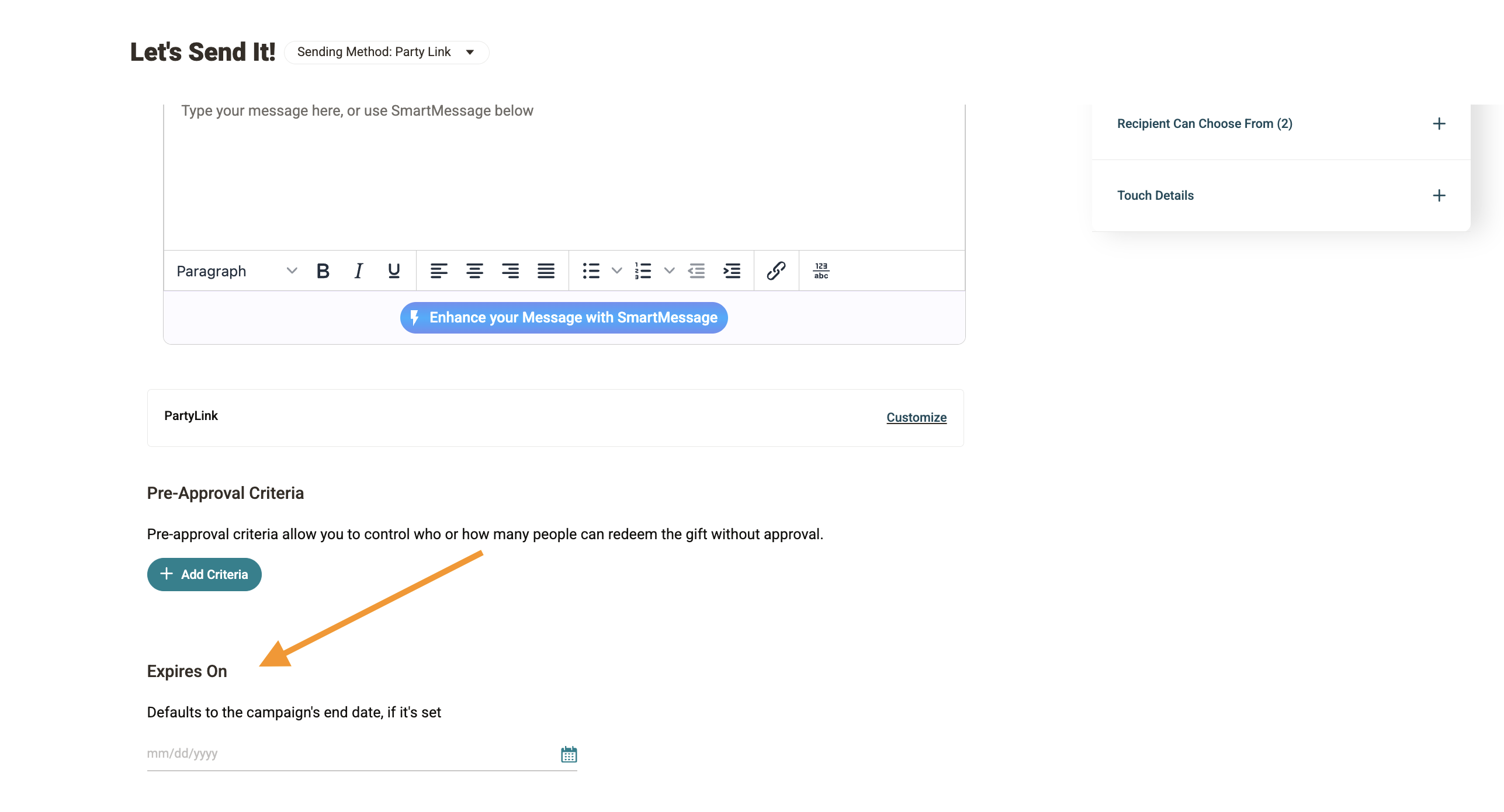This screenshot has width=1504, height=812.
Task: Toggle underline formatting
Action: click(x=394, y=271)
